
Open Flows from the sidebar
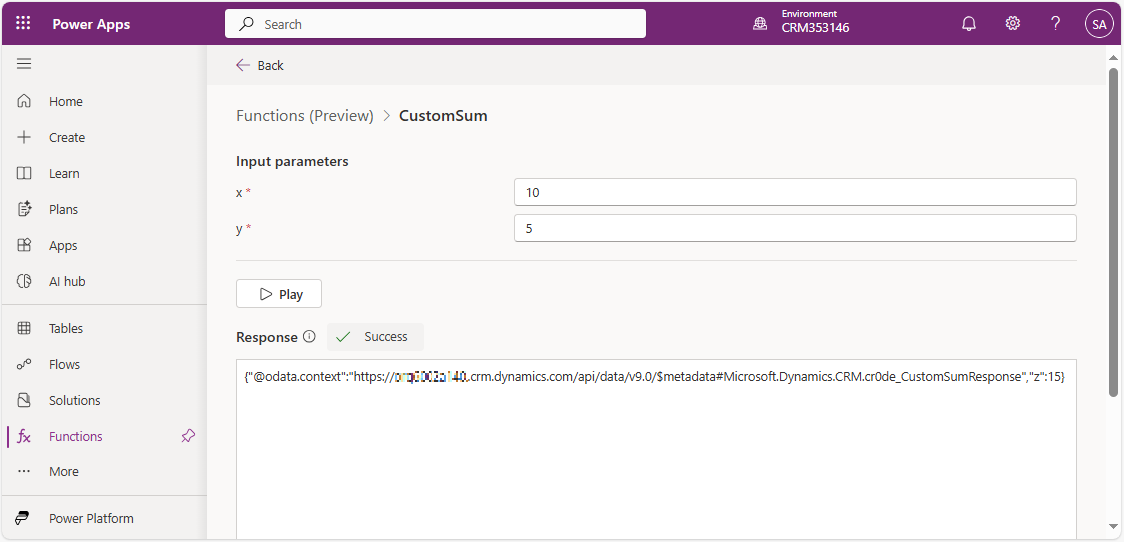64,365
